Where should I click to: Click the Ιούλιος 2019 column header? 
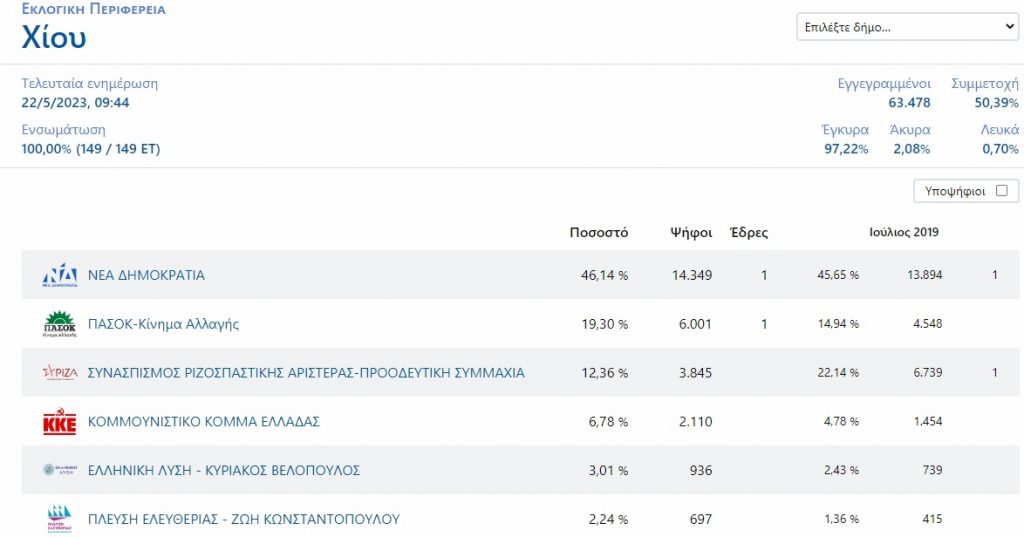[903, 233]
